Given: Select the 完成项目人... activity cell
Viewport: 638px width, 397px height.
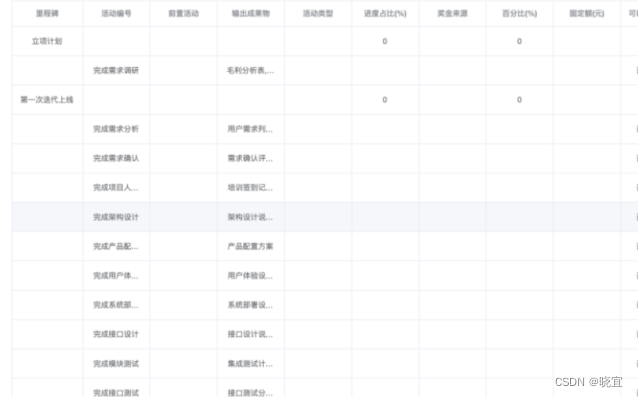Looking at the screenshot, I should pos(116,188).
